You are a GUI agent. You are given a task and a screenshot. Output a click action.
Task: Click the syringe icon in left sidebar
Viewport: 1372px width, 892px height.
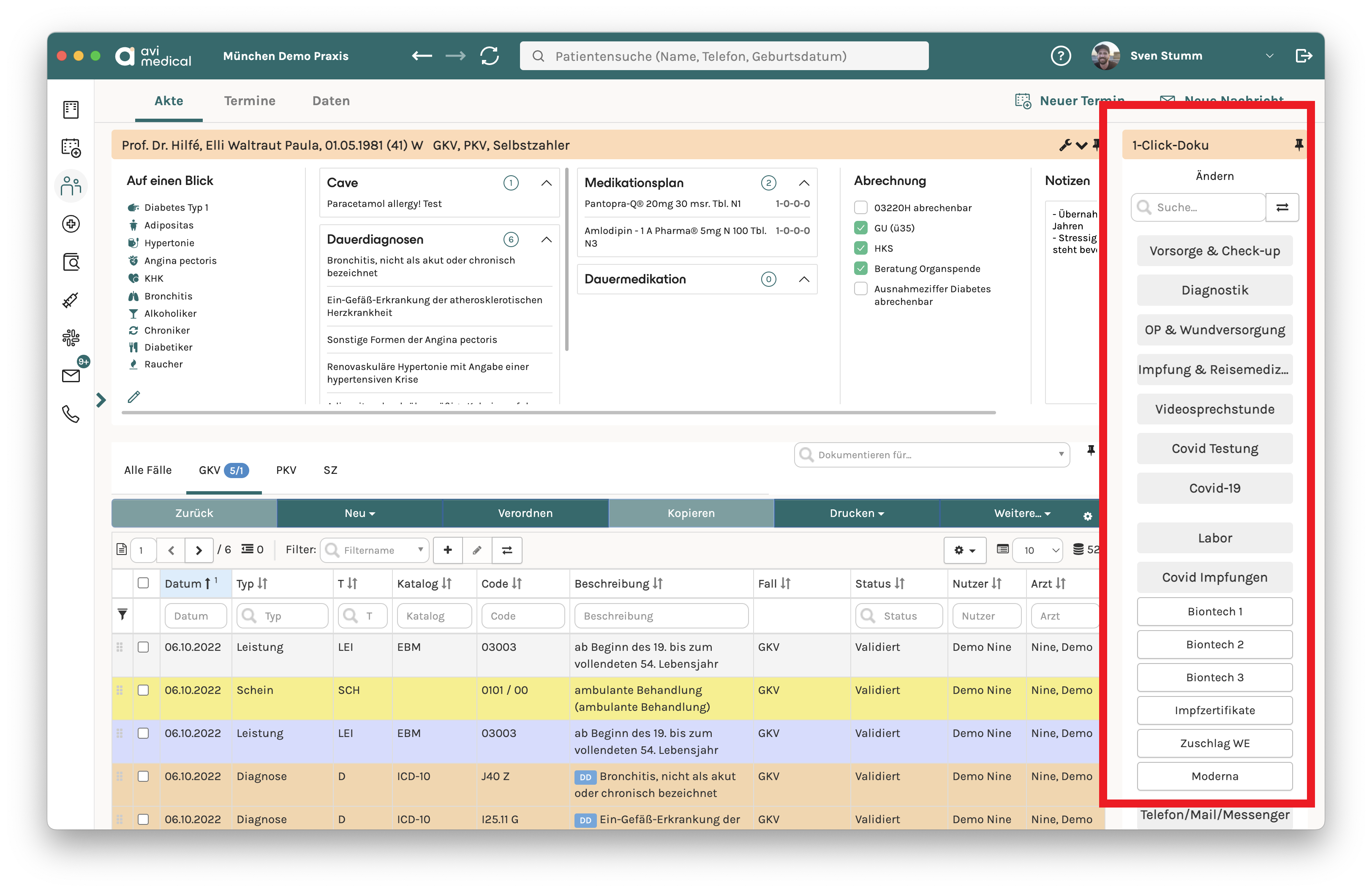(71, 300)
